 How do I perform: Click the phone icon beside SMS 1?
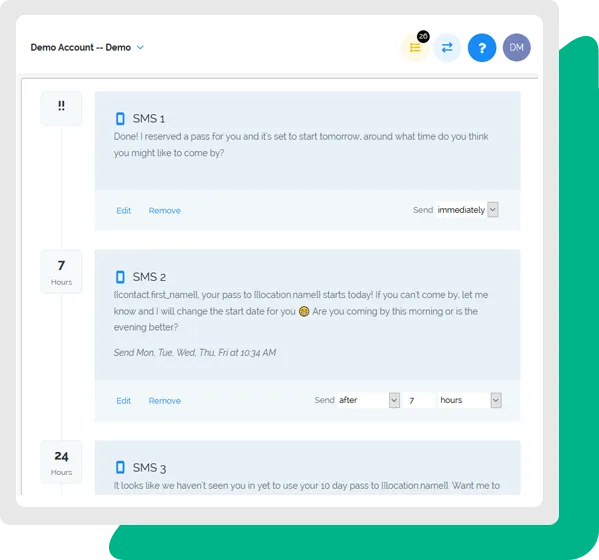[x=120, y=119]
